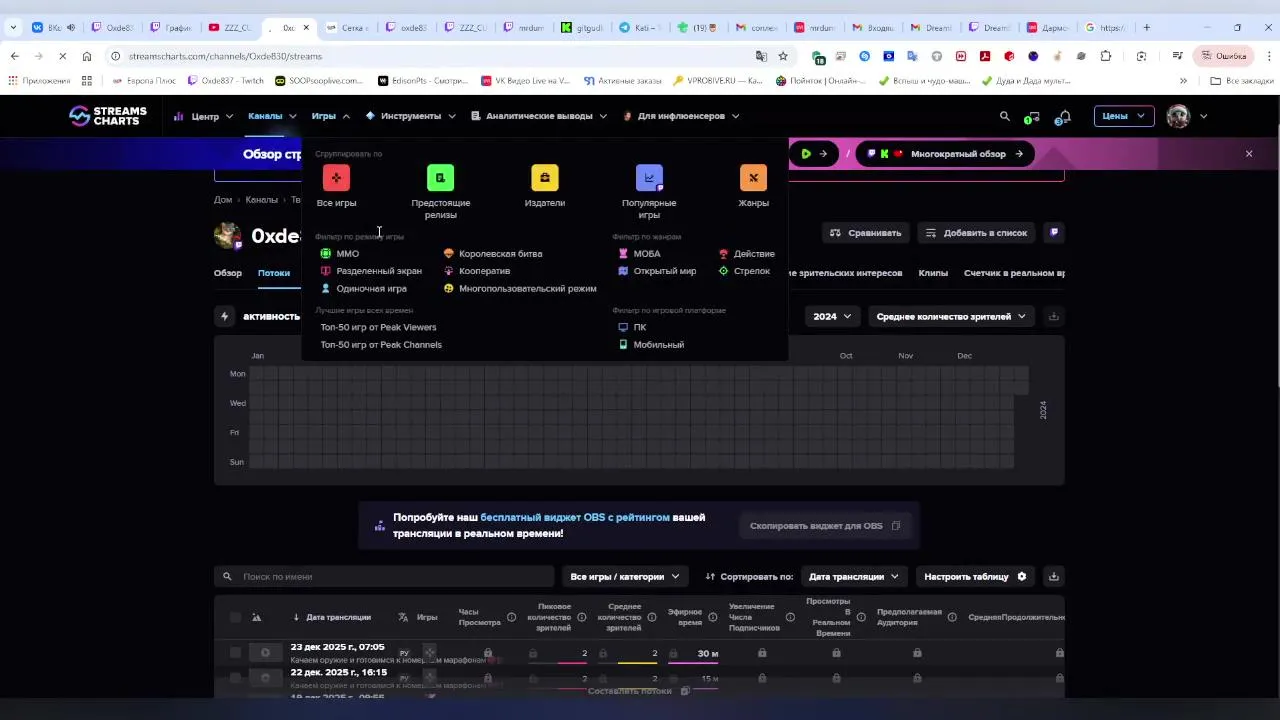Image resolution: width=1280 pixels, height=720 pixels.
Task: Select 'ММО' game mode filter
Action: (x=339, y=254)
